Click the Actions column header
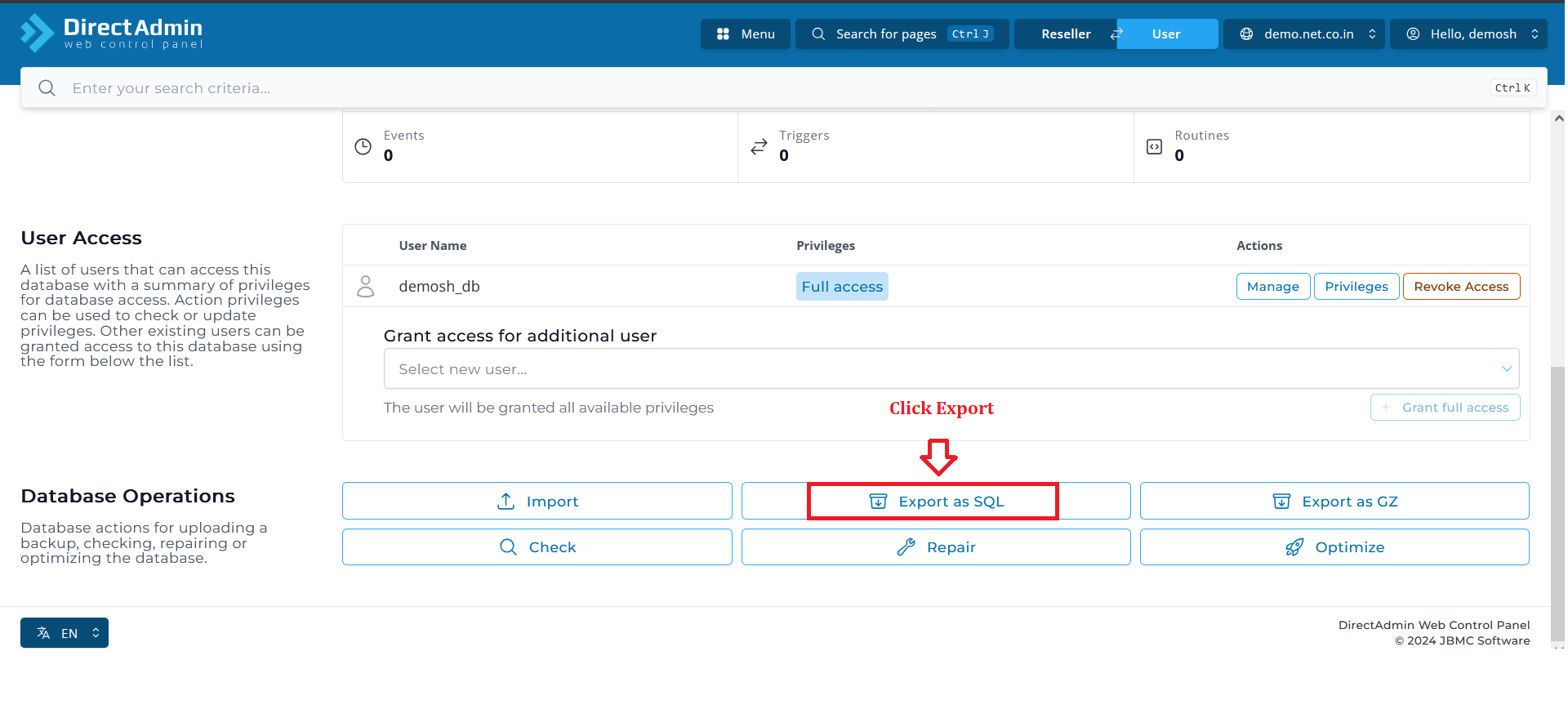Viewport: 1568px width, 705px height. pos(1259,246)
